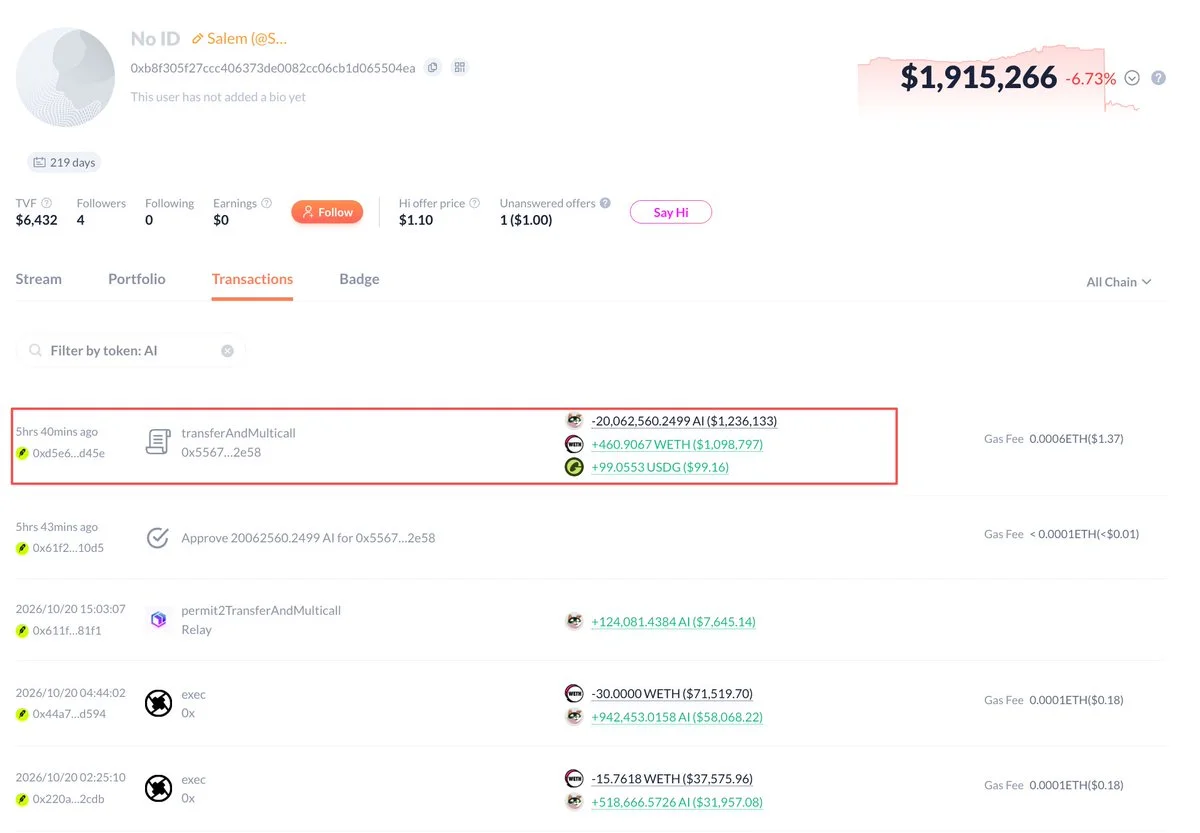Click chain icon beside 0xd5e6...d45e

pyautogui.click(x=22, y=453)
